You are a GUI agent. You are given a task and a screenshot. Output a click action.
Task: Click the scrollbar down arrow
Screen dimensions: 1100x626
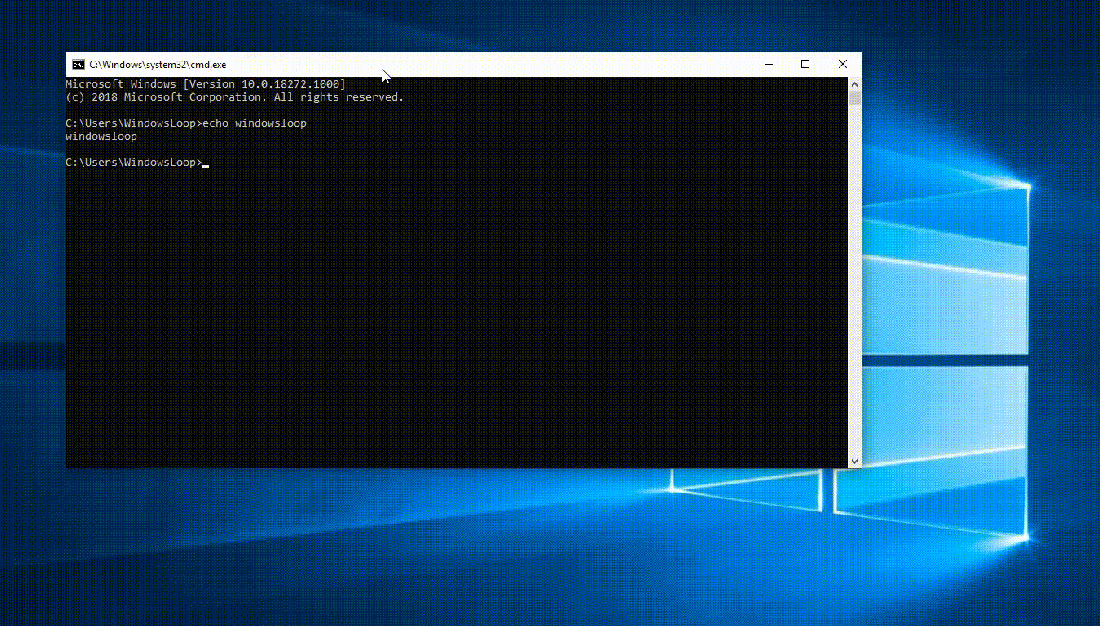click(x=854, y=461)
